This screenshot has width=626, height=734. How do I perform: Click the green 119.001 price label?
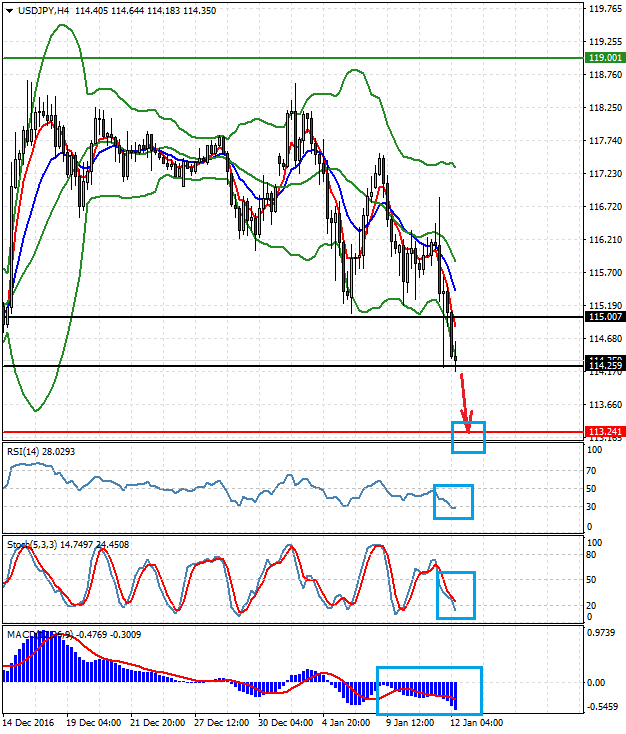coord(605,58)
